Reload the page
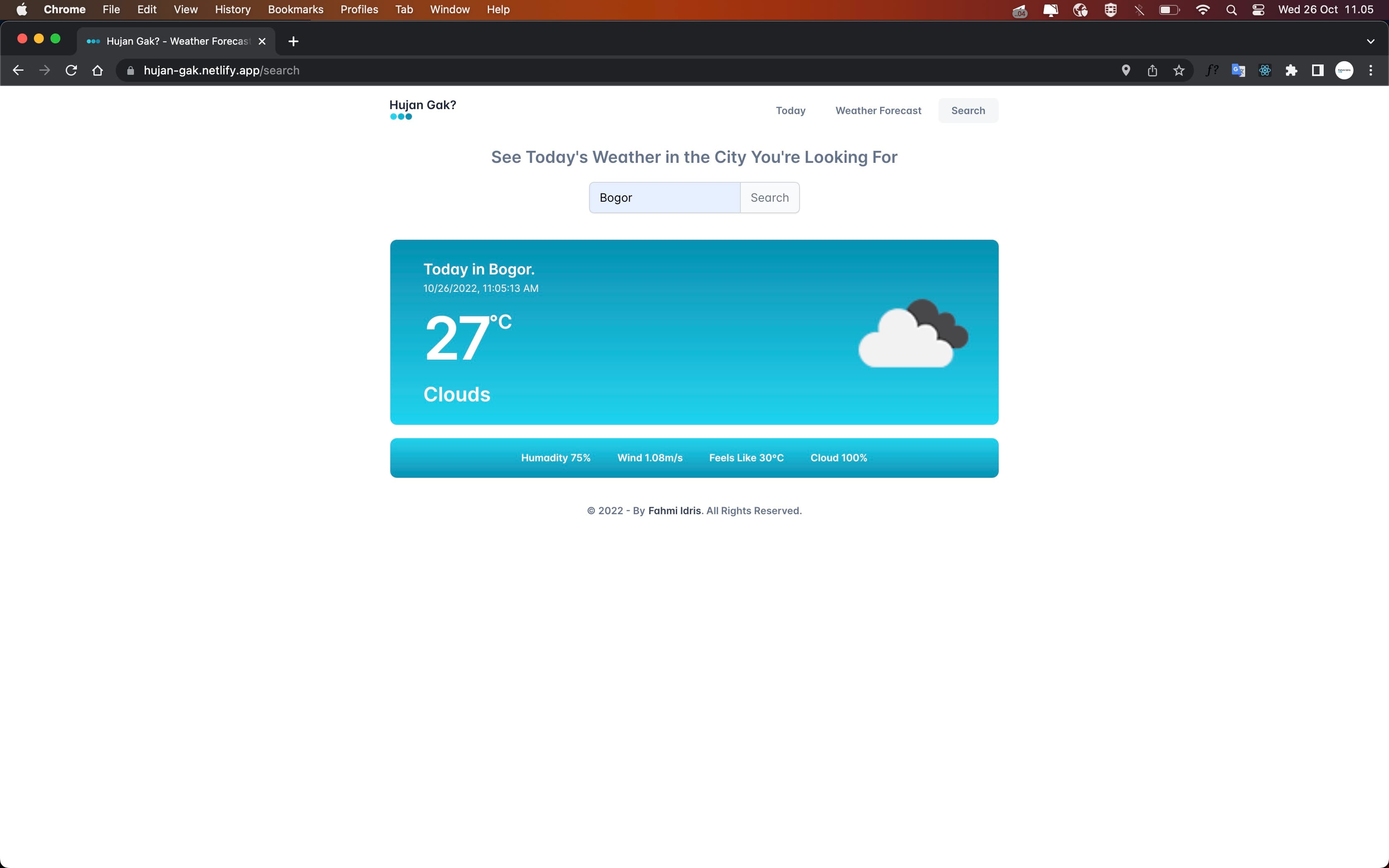The height and width of the screenshot is (868, 1389). click(71, 71)
